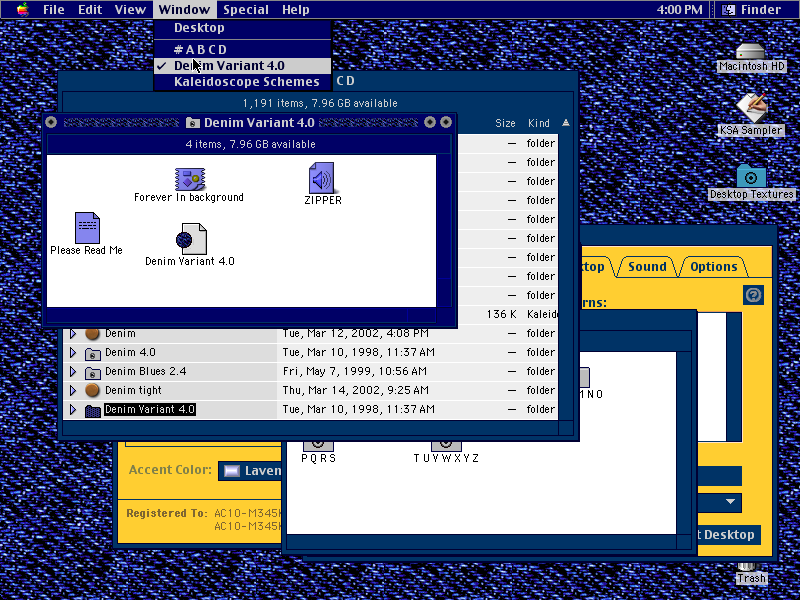The width and height of the screenshot is (800, 600).
Task: Click the "Denim Blues 2.4" name in the list
Action: (x=145, y=371)
